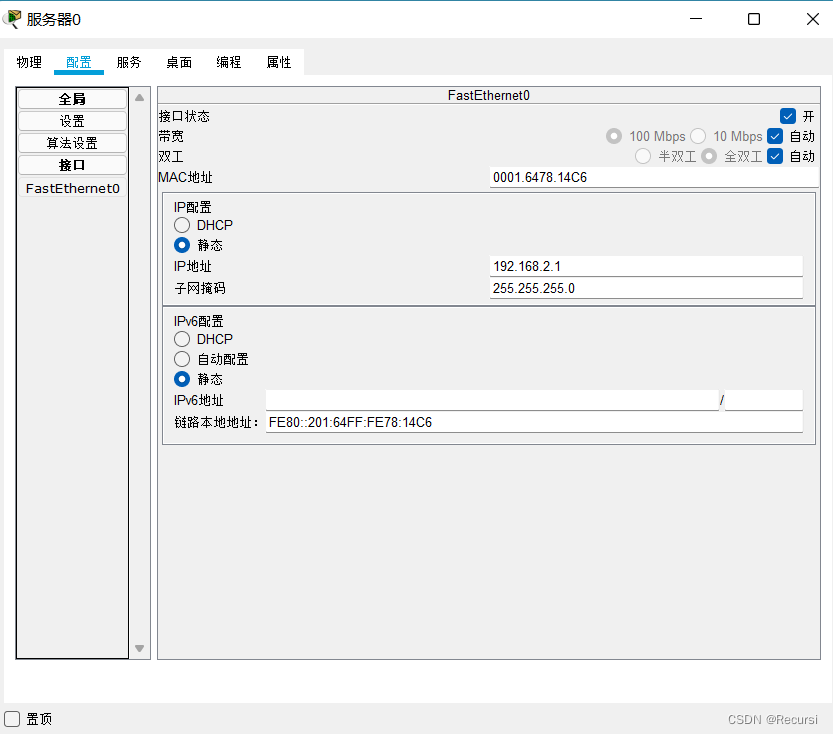The width and height of the screenshot is (833, 734).
Task: Click the 接口 section button
Action: click(x=72, y=165)
